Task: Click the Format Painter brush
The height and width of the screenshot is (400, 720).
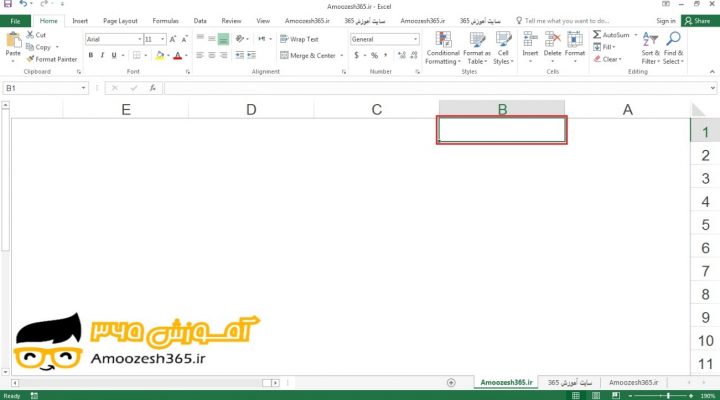Action: pyautogui.click(x=51, y=59)
